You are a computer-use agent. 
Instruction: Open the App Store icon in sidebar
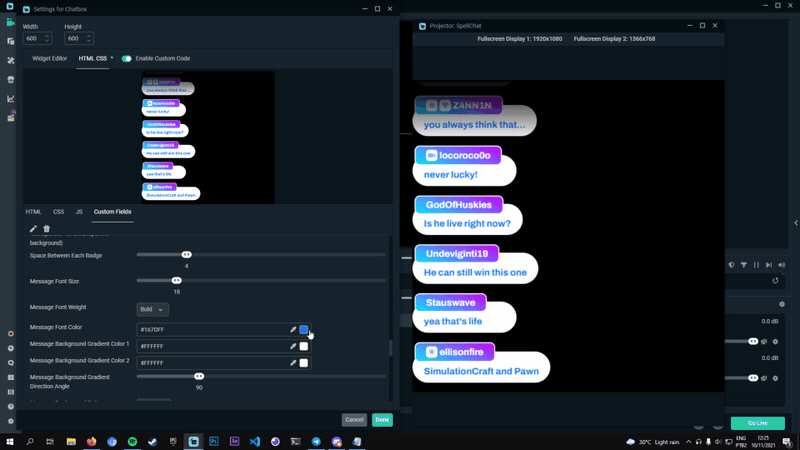click(10, 80)
